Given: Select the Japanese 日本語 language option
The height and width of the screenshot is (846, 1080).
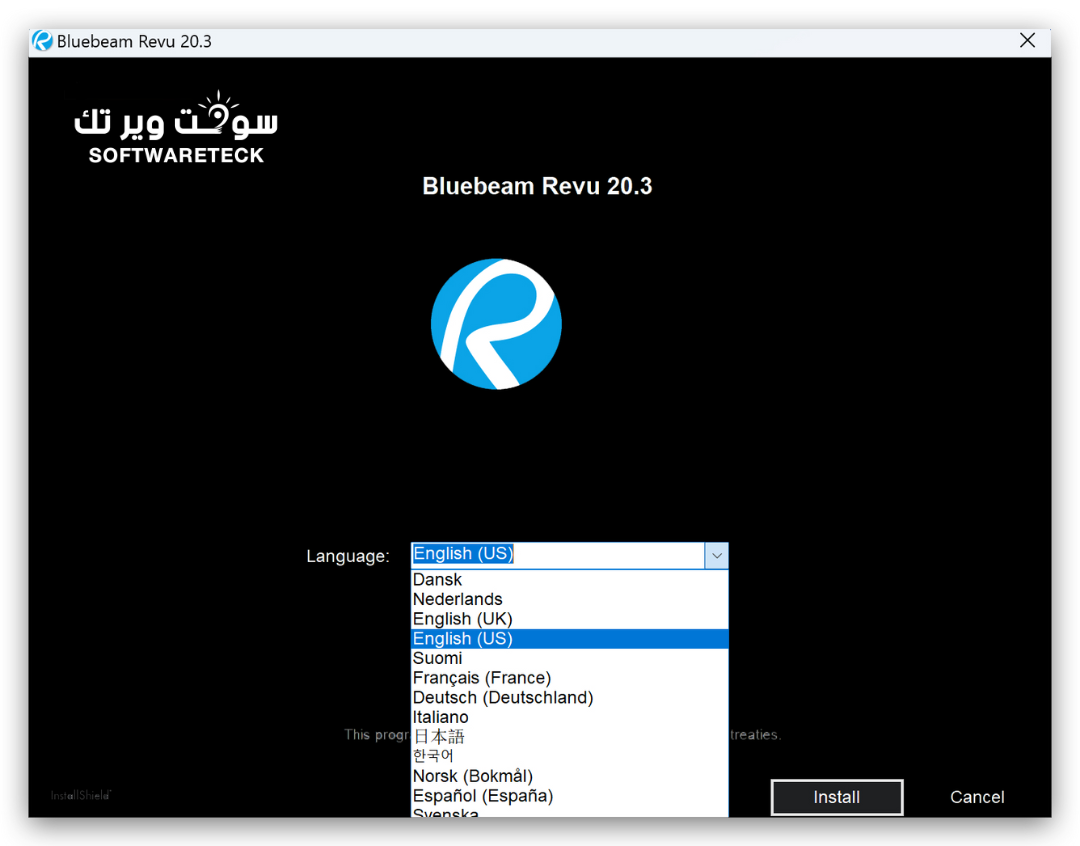Looking at the screenshot, I should [439, 737].
